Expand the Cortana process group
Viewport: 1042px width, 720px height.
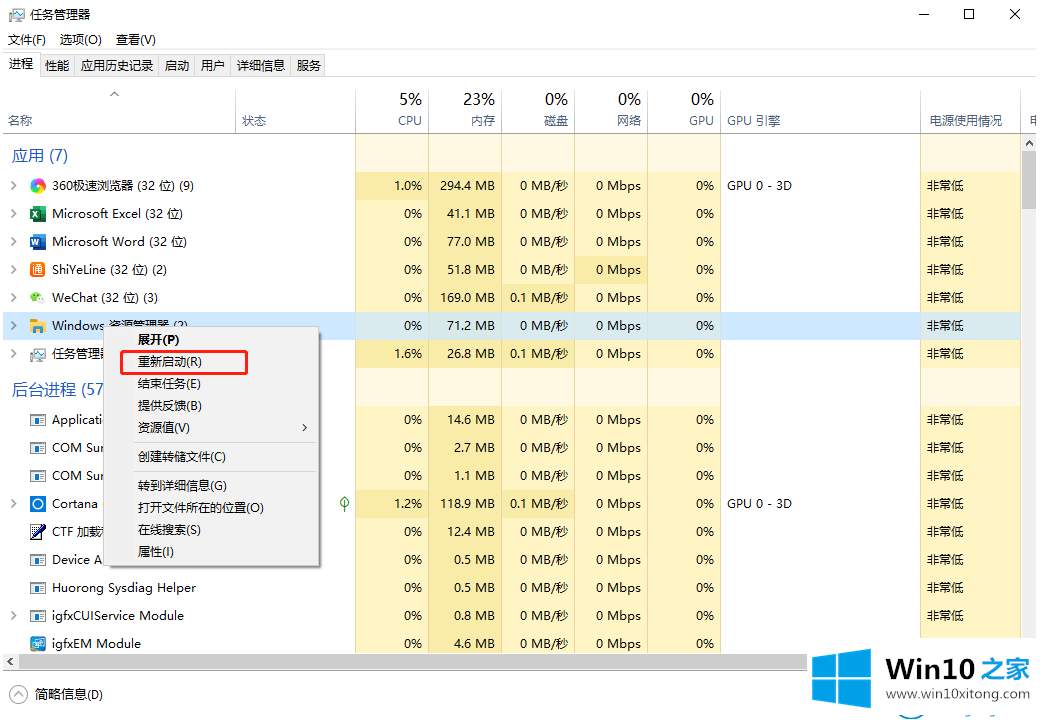[14, 503]
